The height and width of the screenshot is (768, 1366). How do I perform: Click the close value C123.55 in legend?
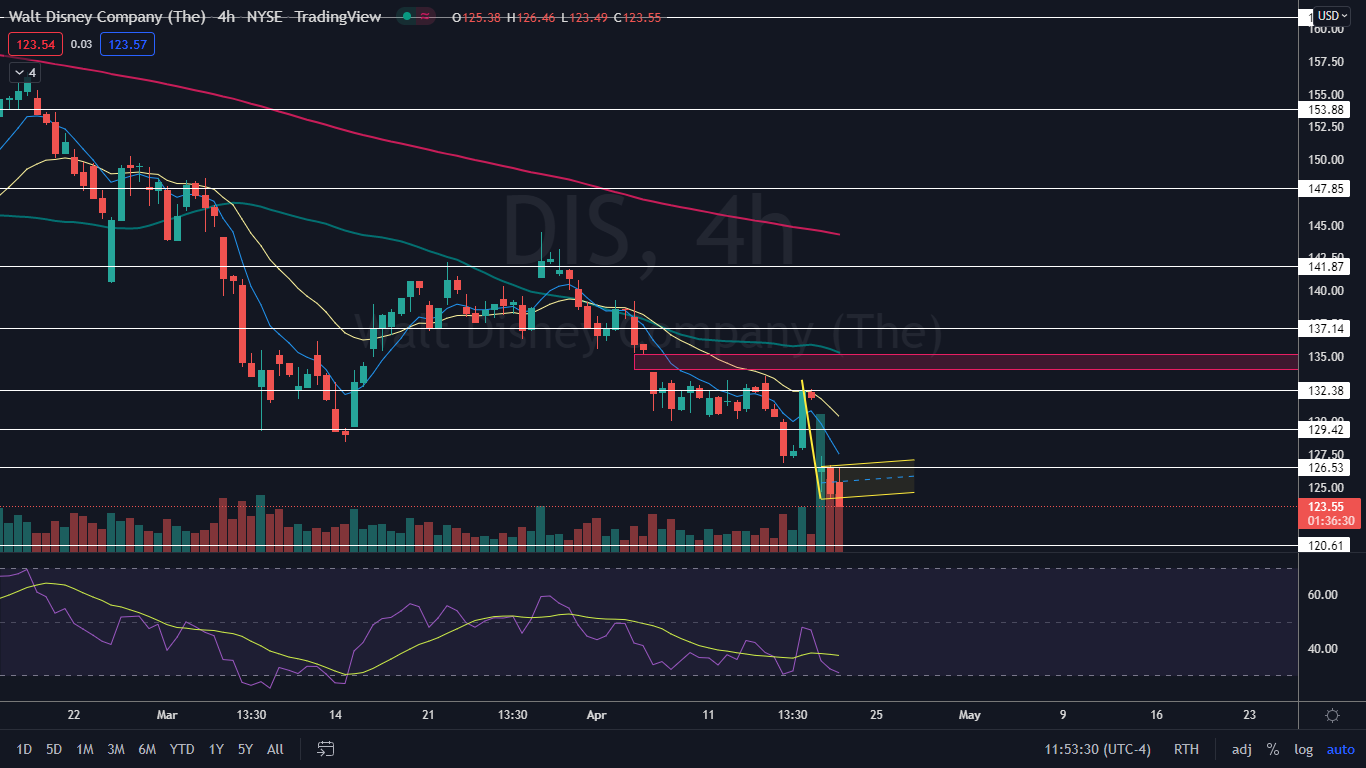point(637,17)
